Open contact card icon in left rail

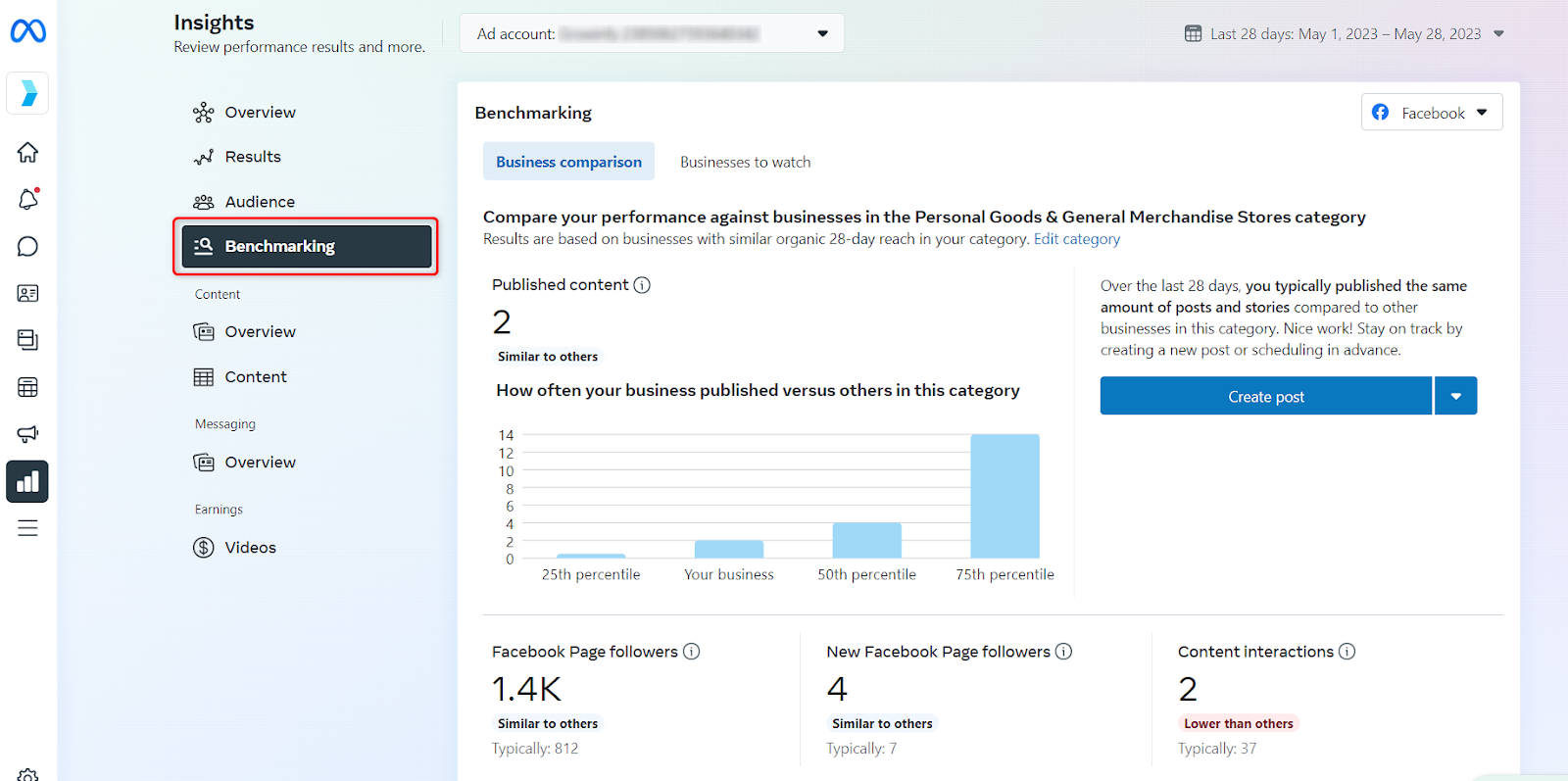(27, 293)
